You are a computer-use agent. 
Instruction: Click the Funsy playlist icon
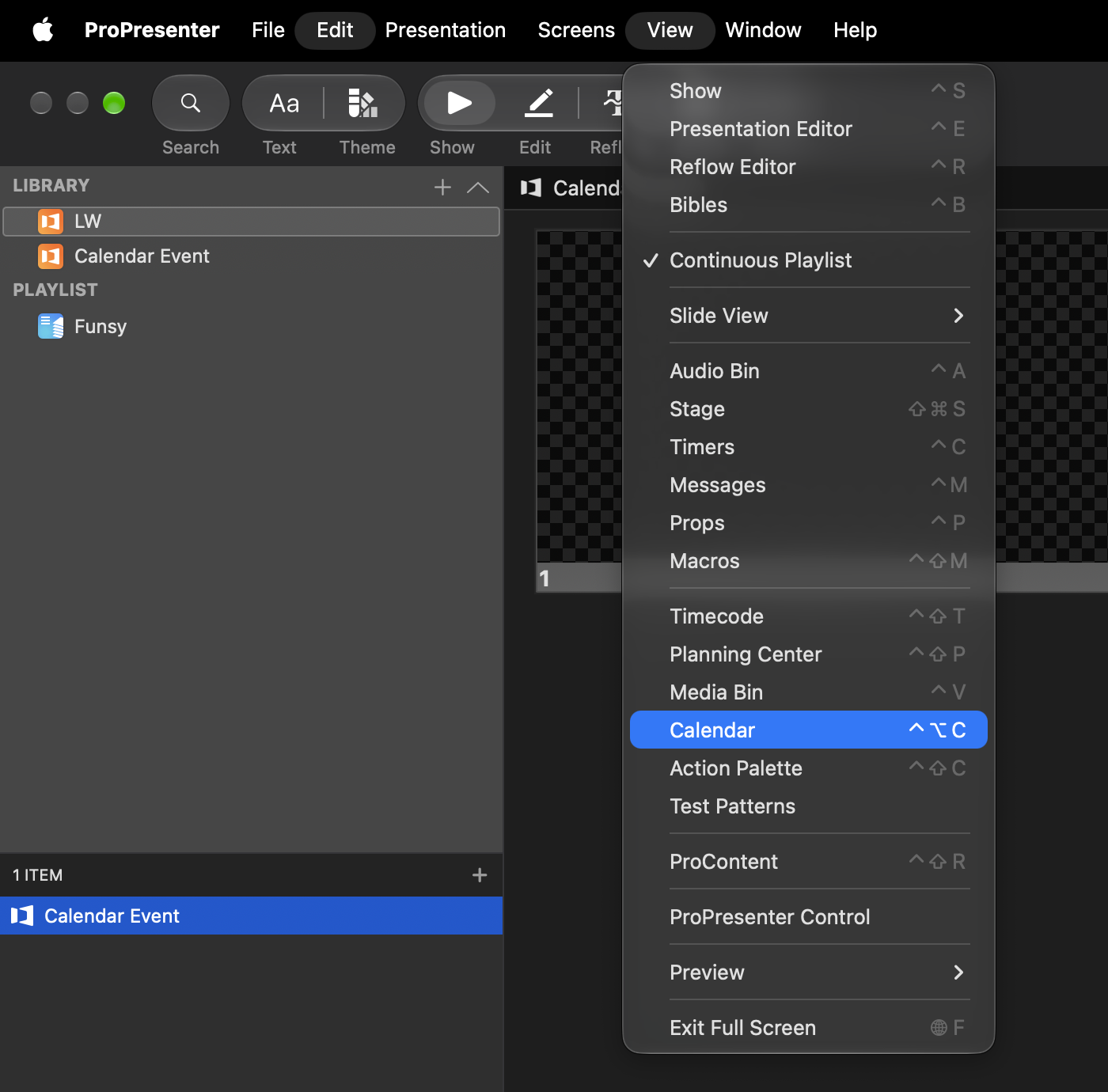pyautogui.click(x=51, y=326)
